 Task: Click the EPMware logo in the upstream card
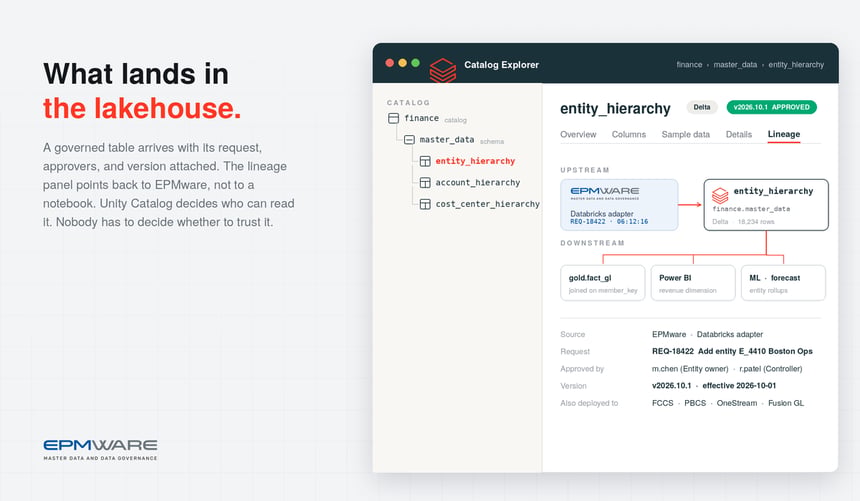pyautogui.click(x=604, y=193)
